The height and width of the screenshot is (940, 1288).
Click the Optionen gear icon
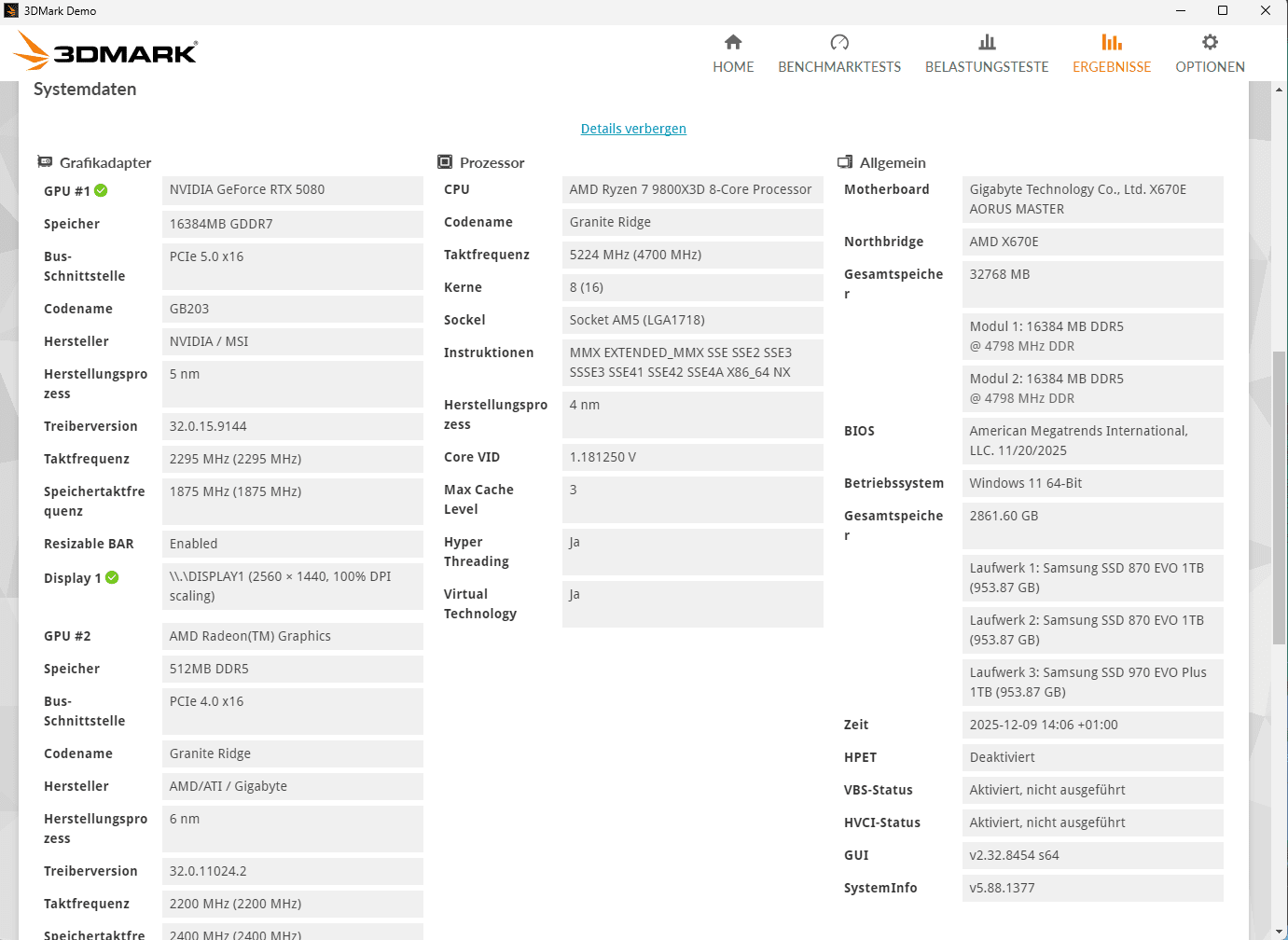[1210, 42]
